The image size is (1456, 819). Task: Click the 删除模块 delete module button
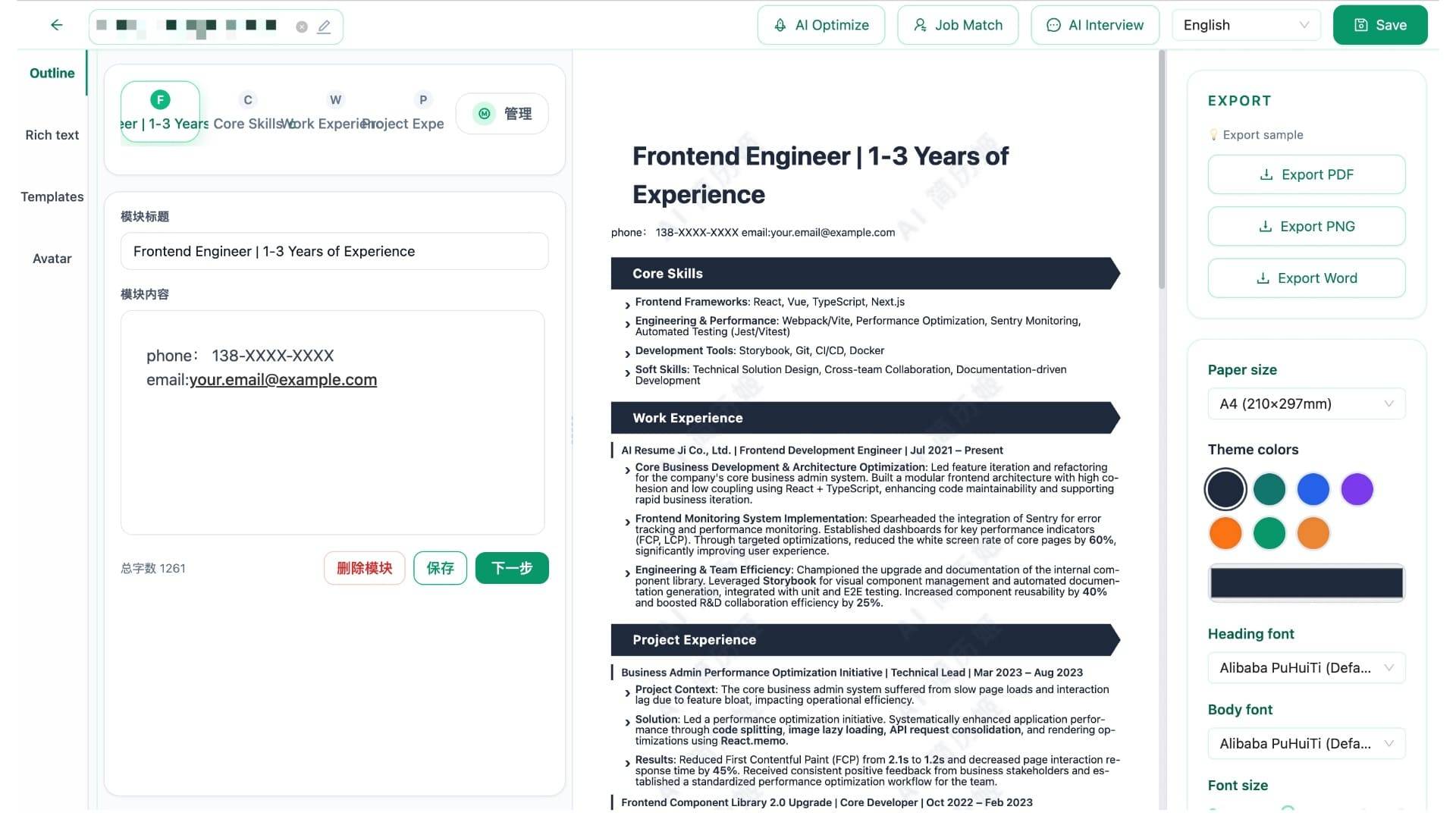click(364, 567)
